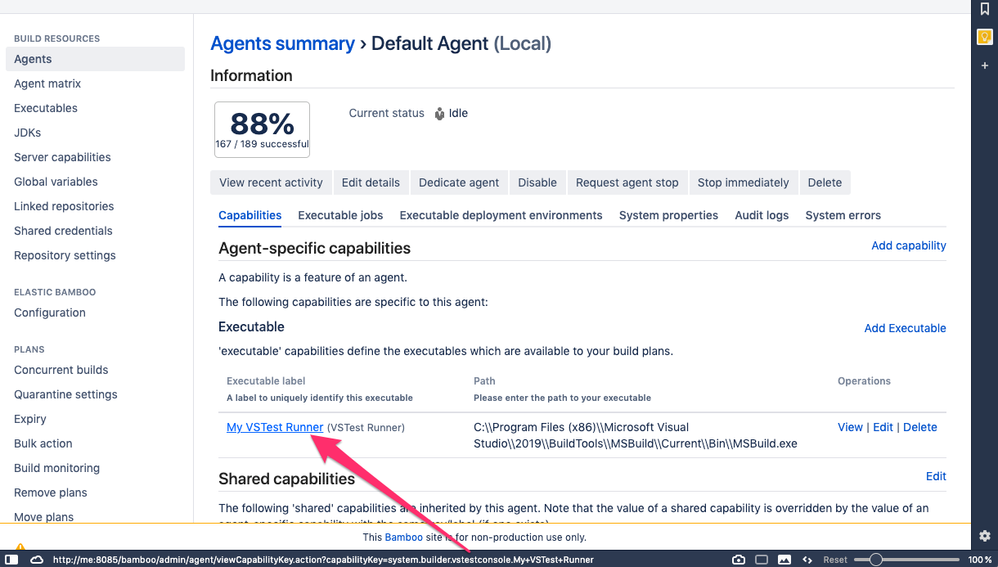Open the Bookmarks panel icon
This screenshot has height=567, width=998.
click(x=985, y=8)
